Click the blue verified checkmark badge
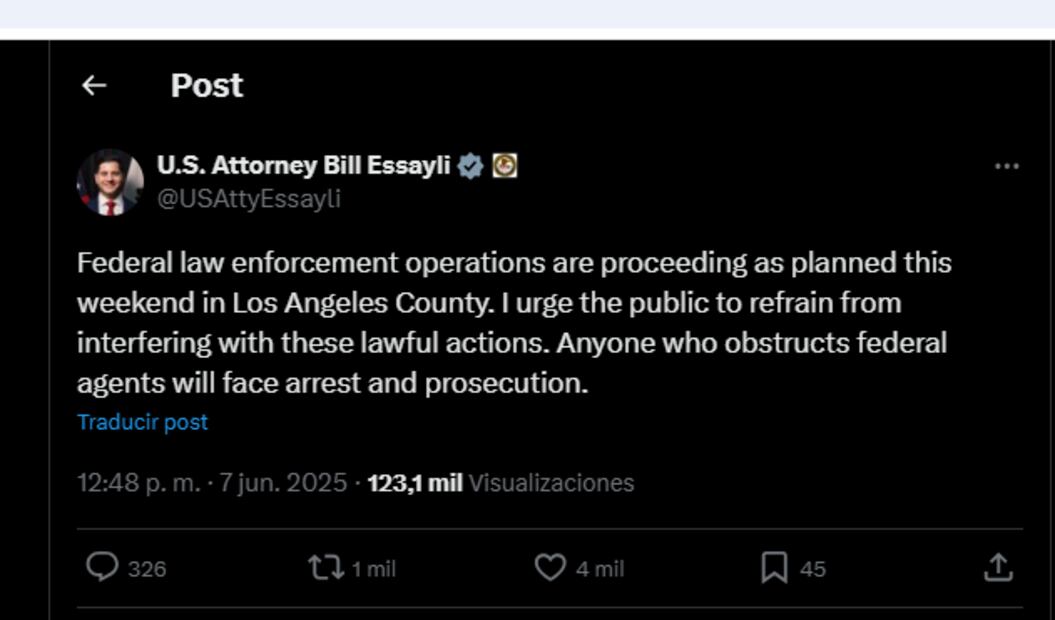The height and width of the screenshot is (620, 1055). pos(471,166)
